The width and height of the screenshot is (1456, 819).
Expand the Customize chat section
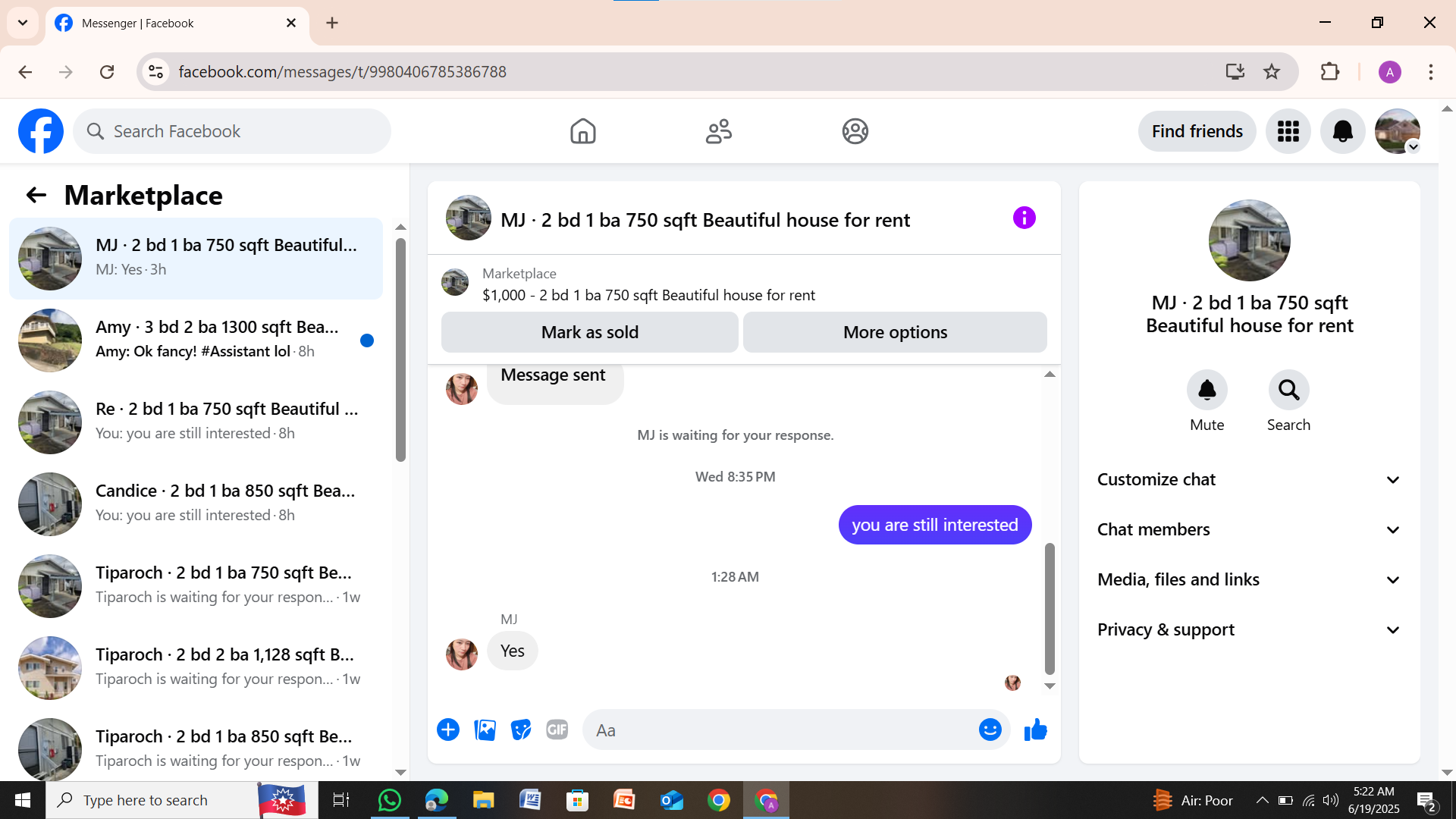coord(1249,480)
